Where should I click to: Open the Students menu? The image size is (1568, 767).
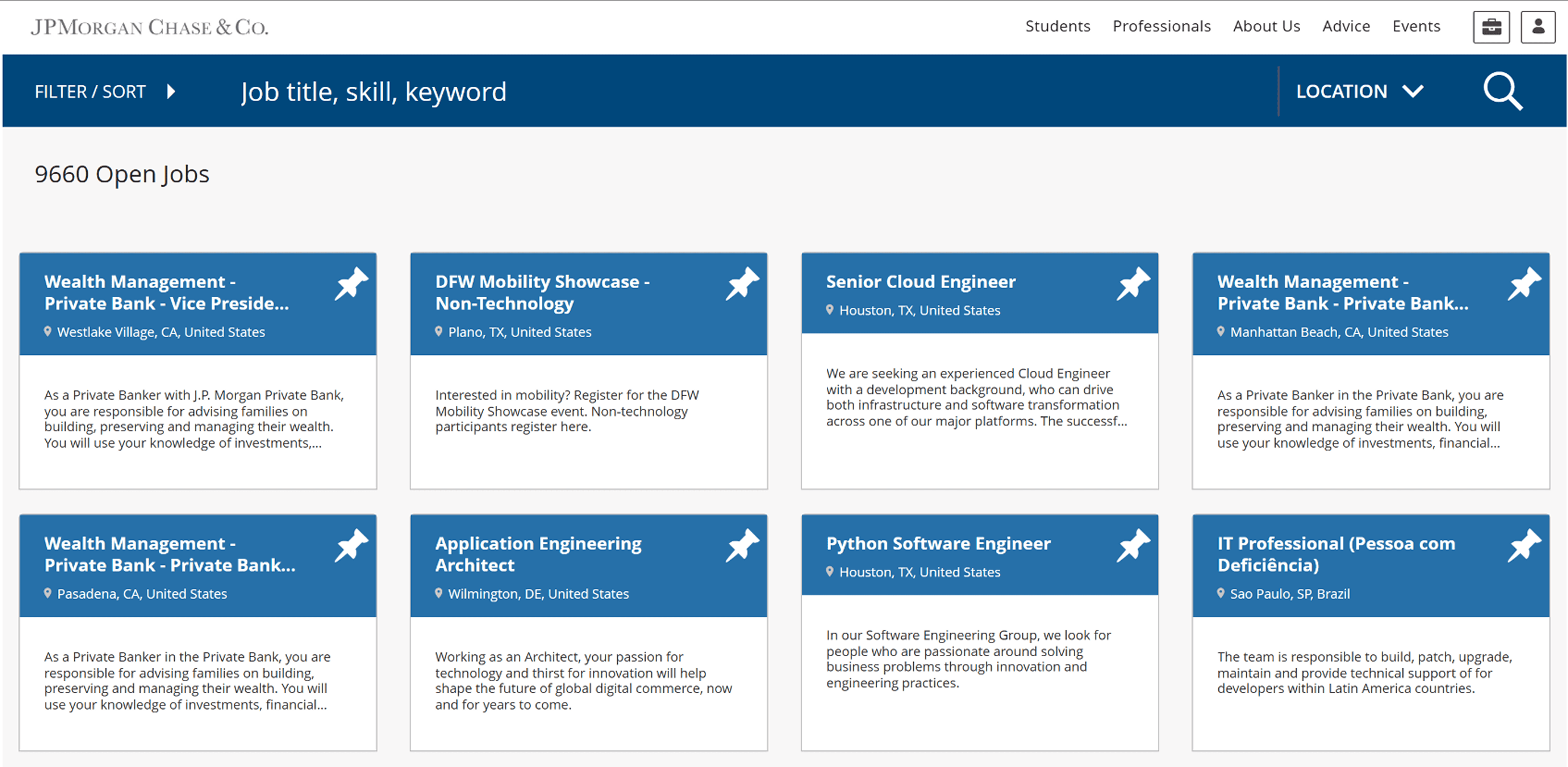[1057, 26]
